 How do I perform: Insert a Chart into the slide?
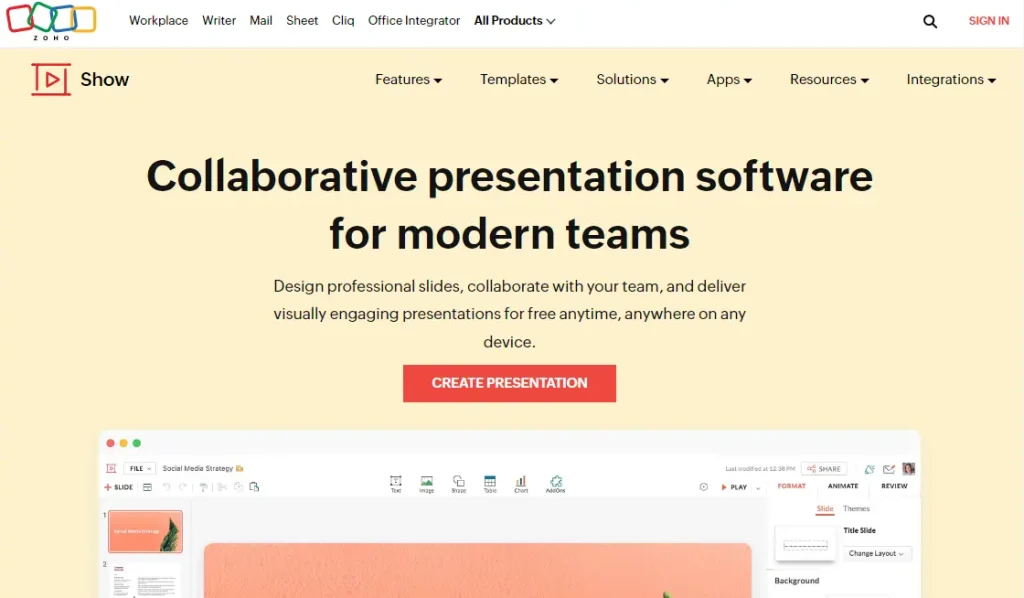(521, 482)
